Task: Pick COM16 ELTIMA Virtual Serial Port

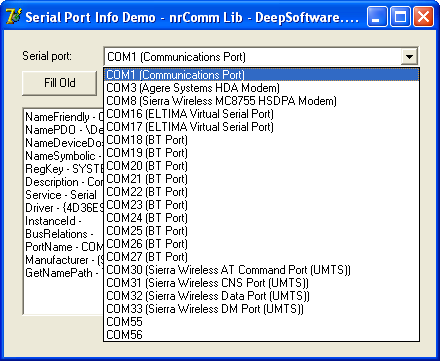Action: pyautogui.click(x=262, y=114)
